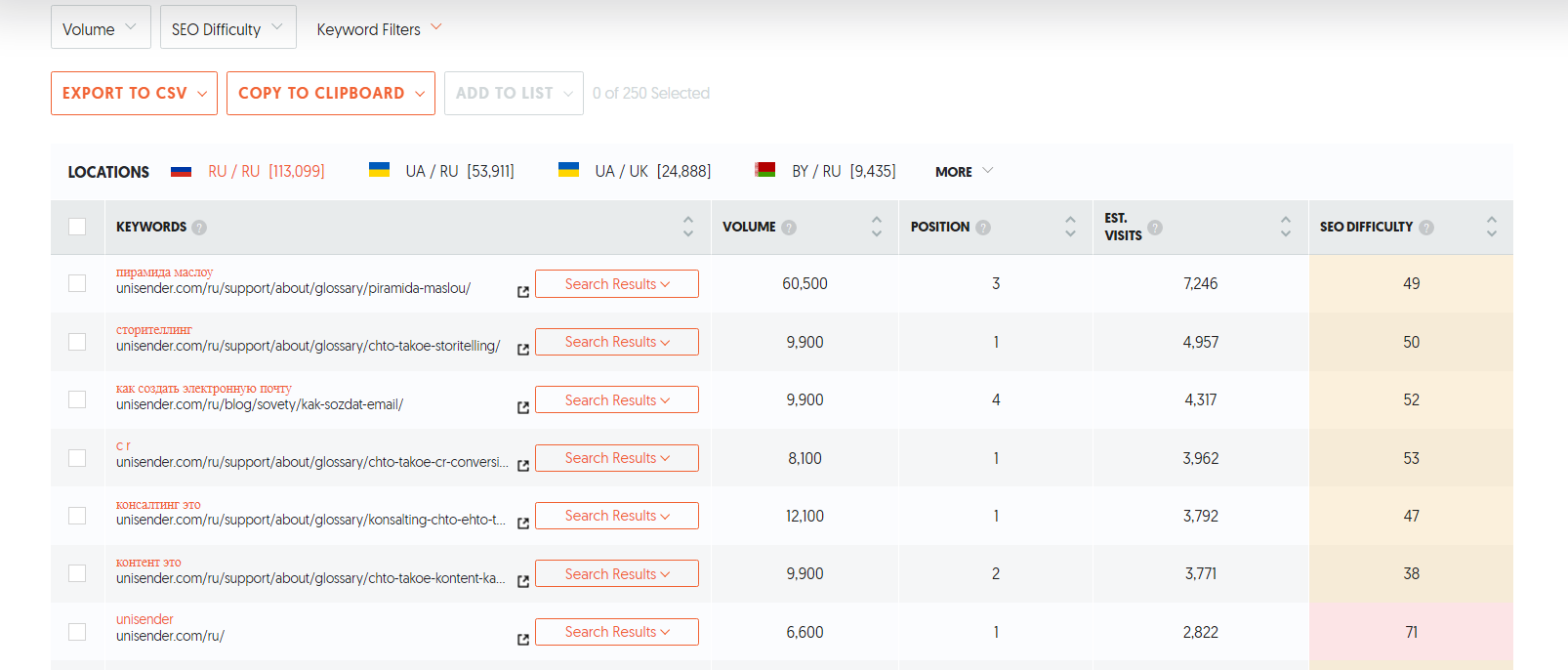1568x670 pixels.
Task: Click volume value 60,500
Action: pyautogui.click(x=805, y=283)
